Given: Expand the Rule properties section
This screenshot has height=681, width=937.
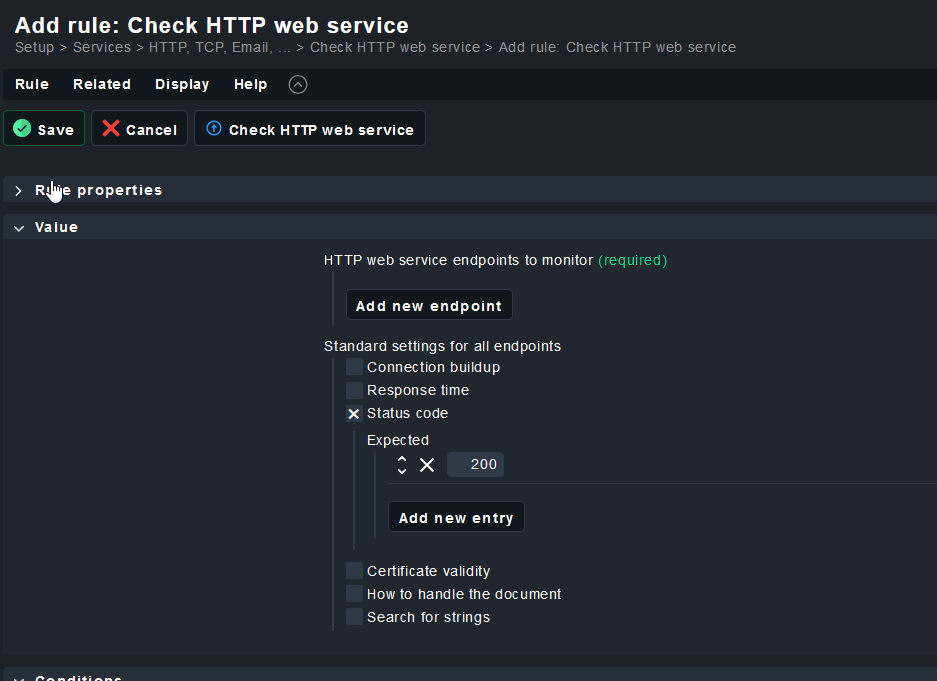Looking at the screenshot, I should point(18,190).
